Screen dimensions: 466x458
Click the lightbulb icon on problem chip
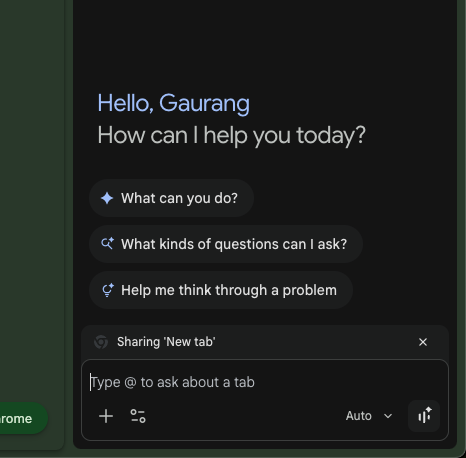click(107, 290)
